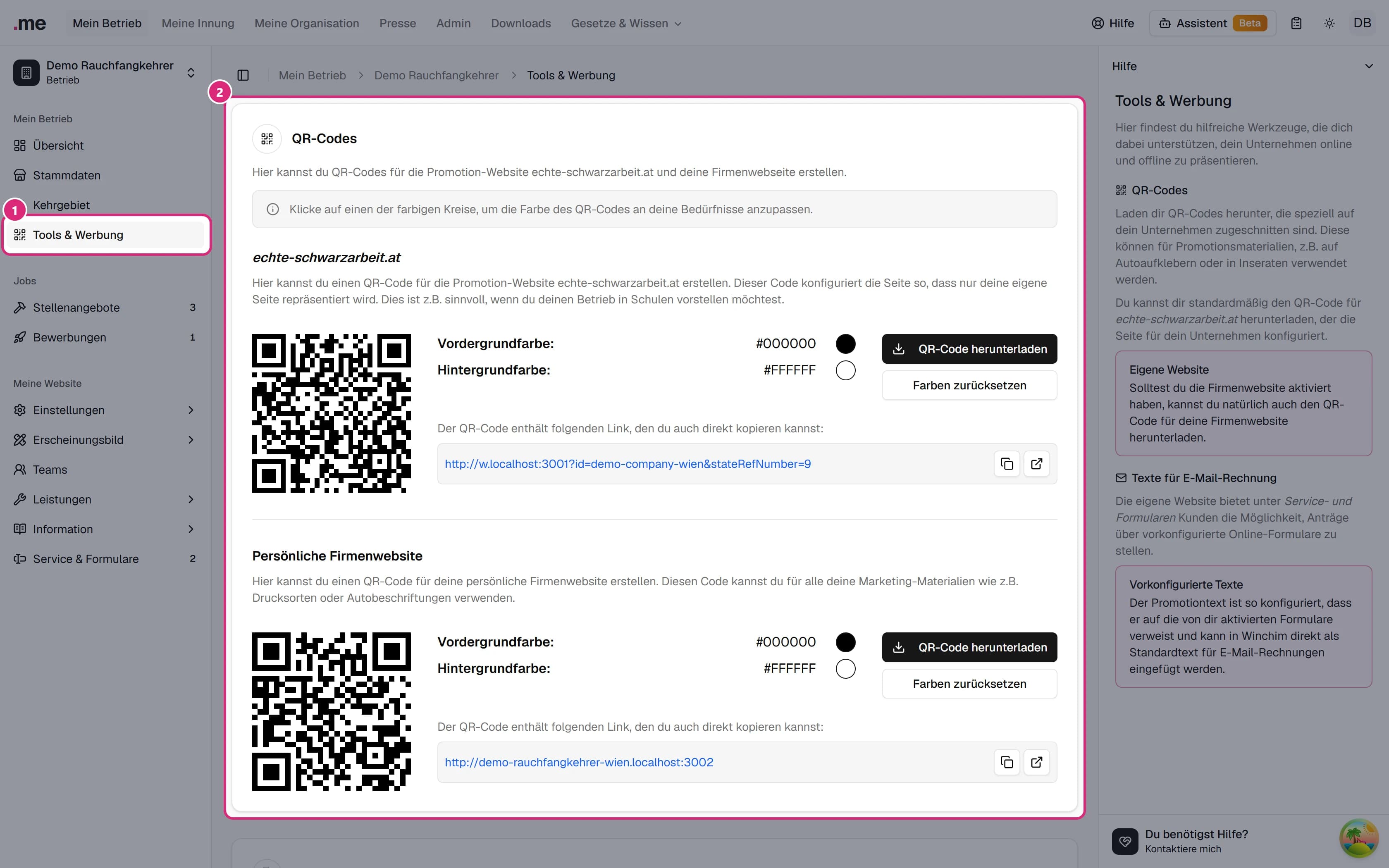Open the Downloads menu item
1389x868 pixels.
click(x=520, y=24)
